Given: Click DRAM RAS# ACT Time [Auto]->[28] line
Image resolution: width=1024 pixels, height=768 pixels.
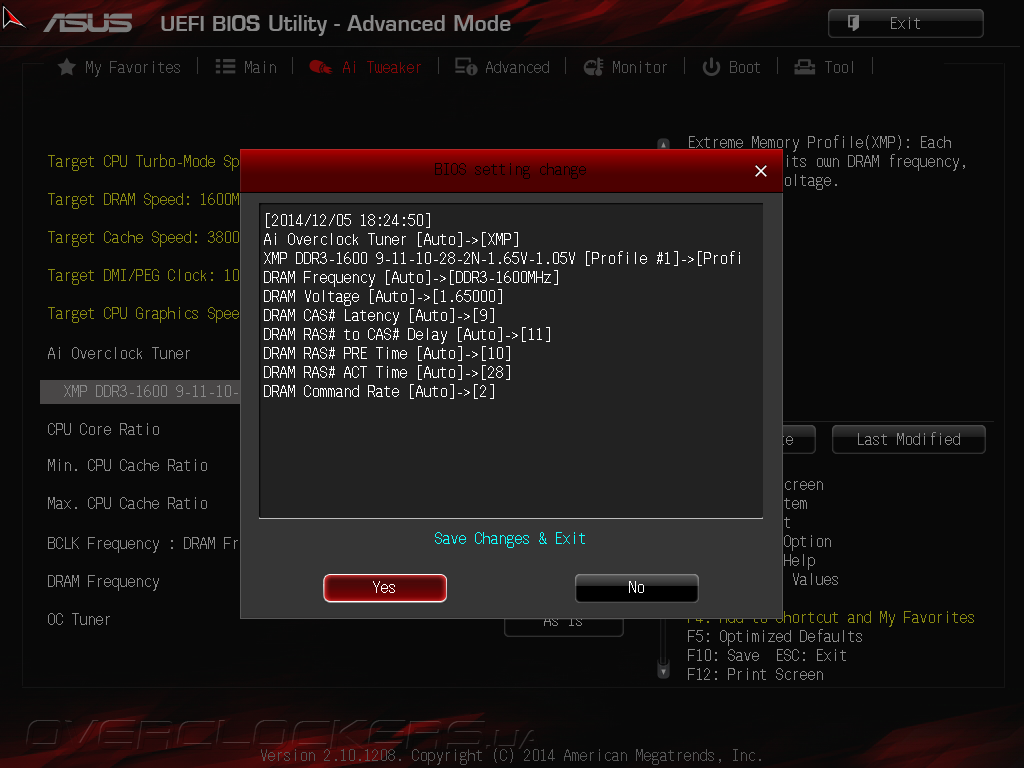Looking at the screenshot, I should (x=387, y=372).
